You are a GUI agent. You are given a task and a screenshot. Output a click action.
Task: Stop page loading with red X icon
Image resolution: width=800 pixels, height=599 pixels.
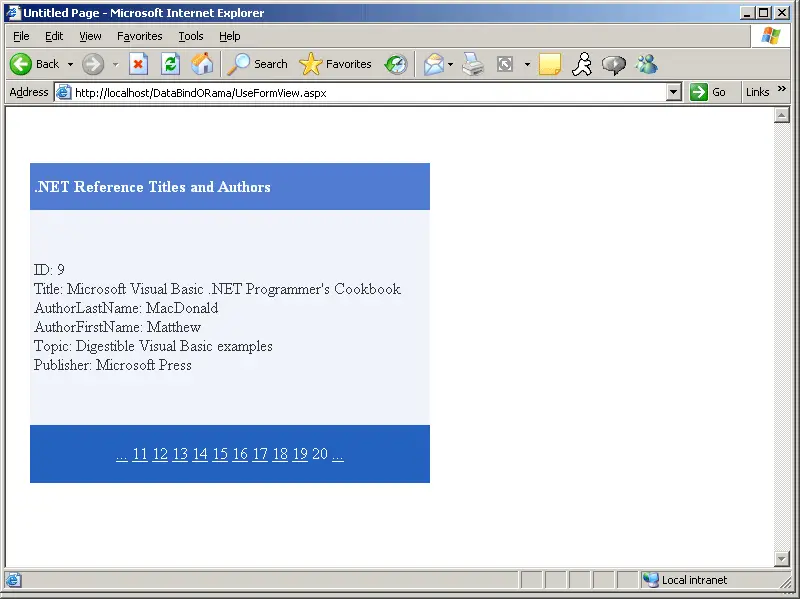click(138, 64)
